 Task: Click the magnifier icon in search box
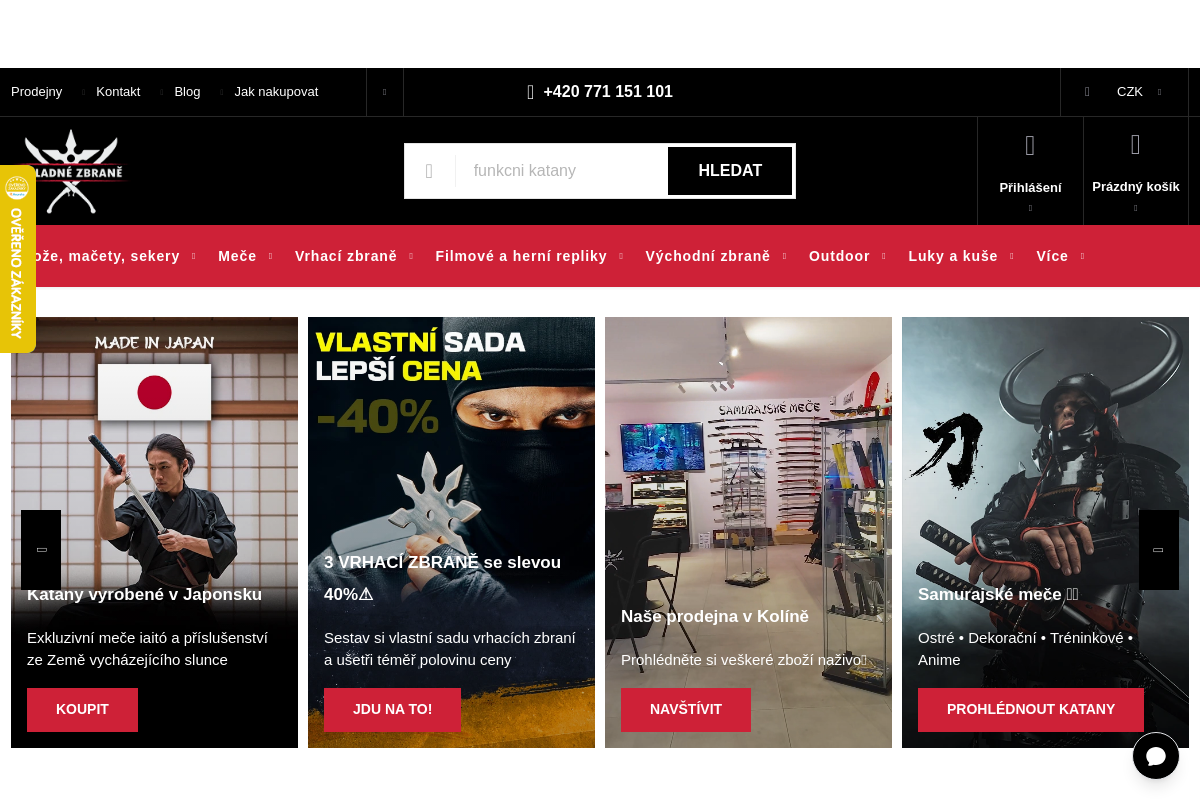tap(429, 171)
